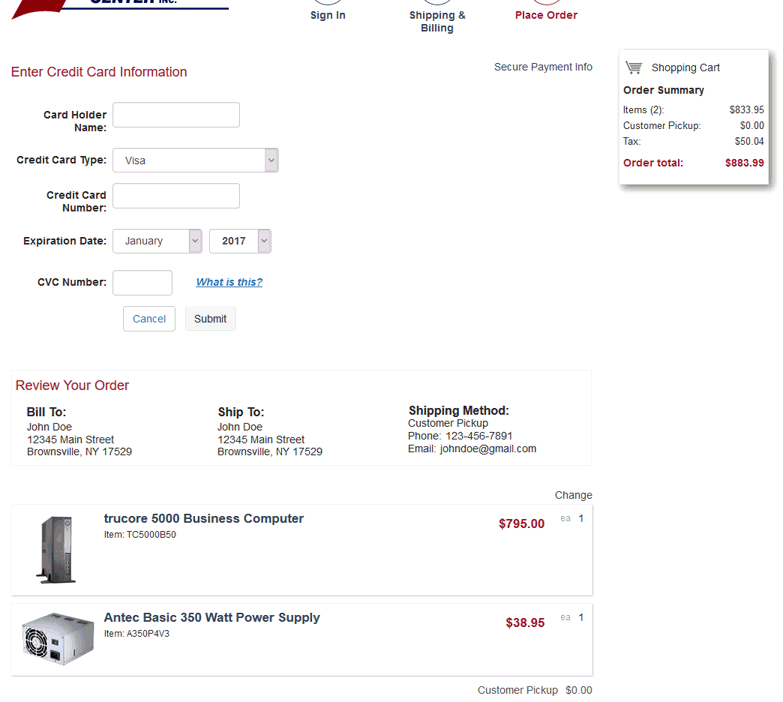Submit the credit card form
783x702 pixels.
pyautogui.click(x=210, y=319)
